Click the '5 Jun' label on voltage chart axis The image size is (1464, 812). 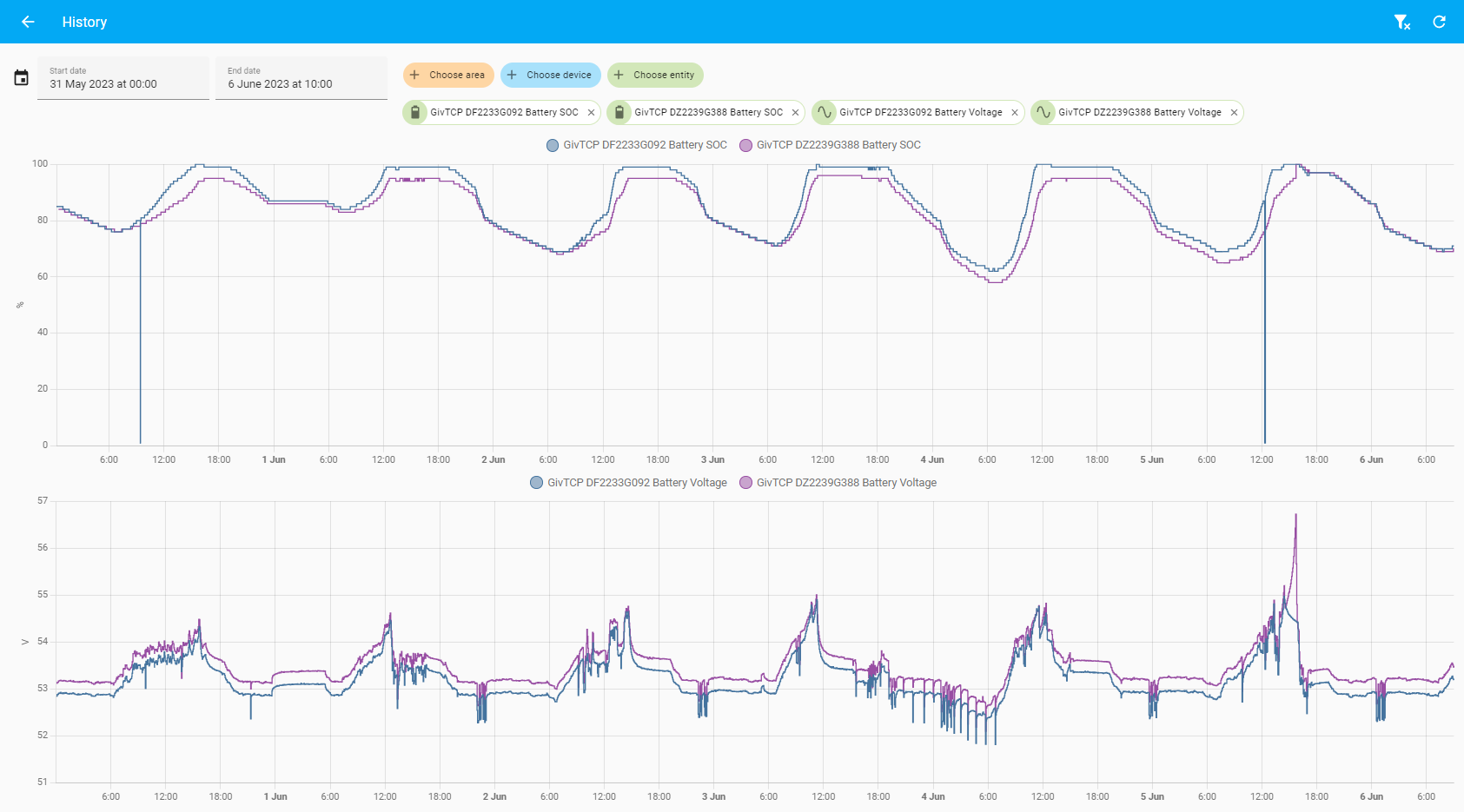(1152, 796)
